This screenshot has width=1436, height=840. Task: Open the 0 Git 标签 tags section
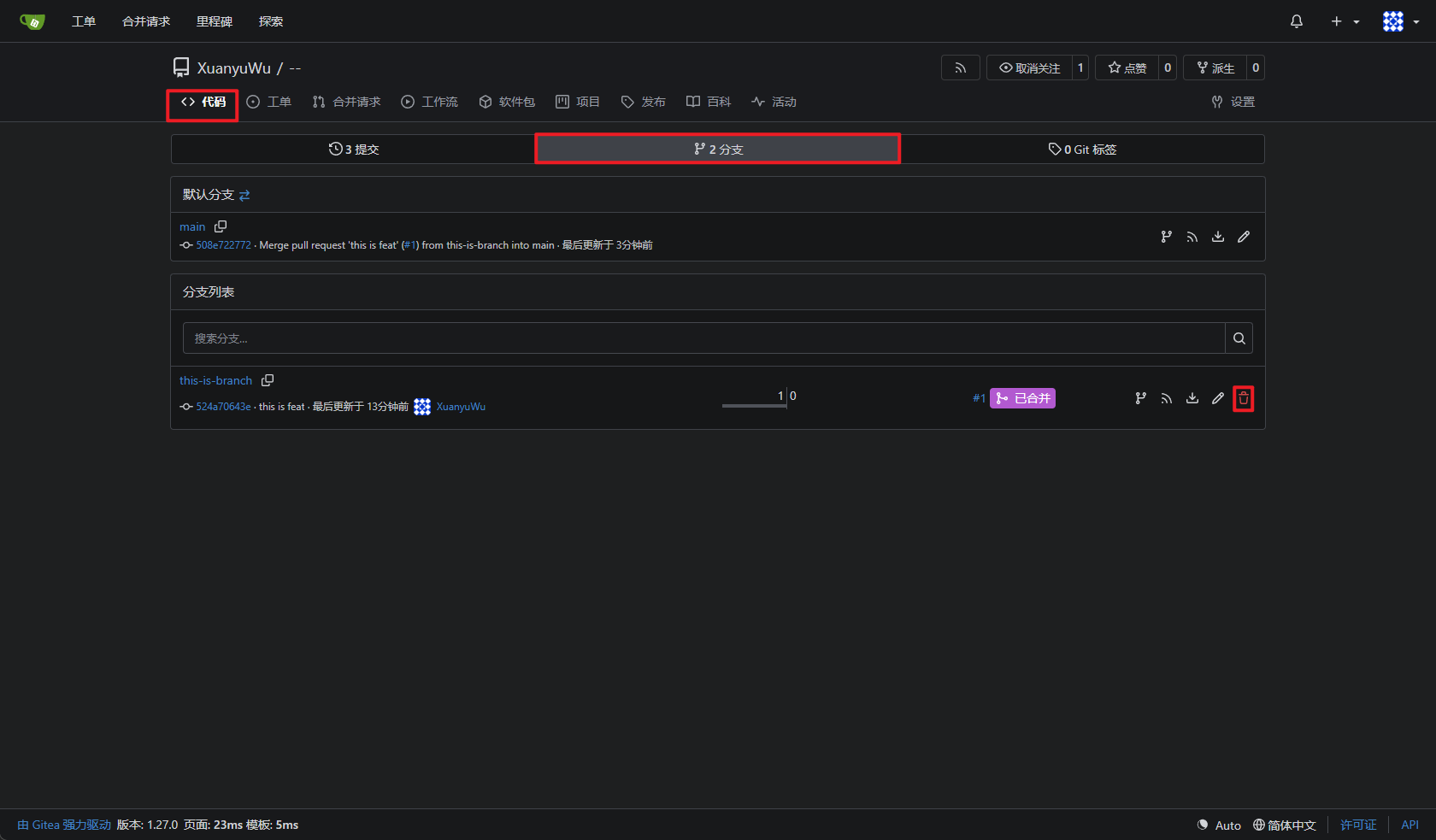(x=1082, y=150)
